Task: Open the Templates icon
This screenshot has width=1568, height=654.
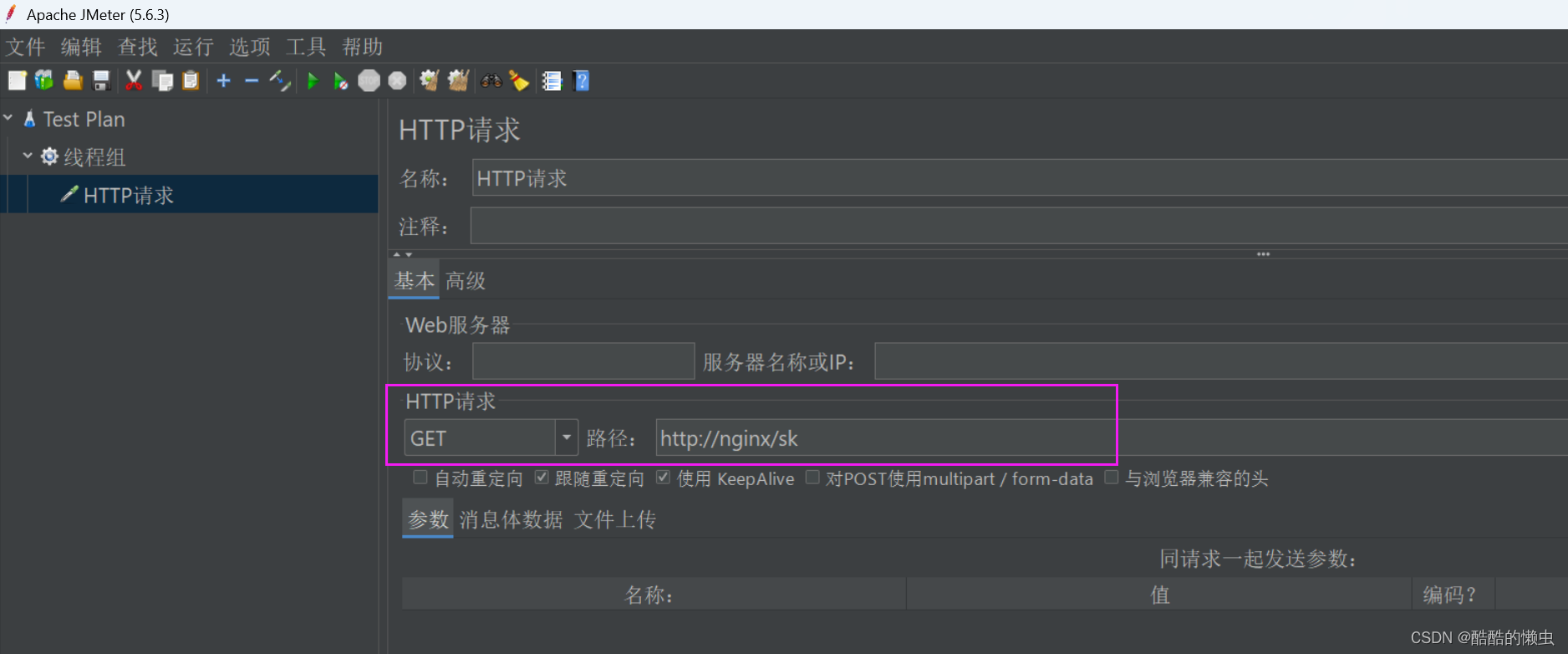Action: point(44,80)
